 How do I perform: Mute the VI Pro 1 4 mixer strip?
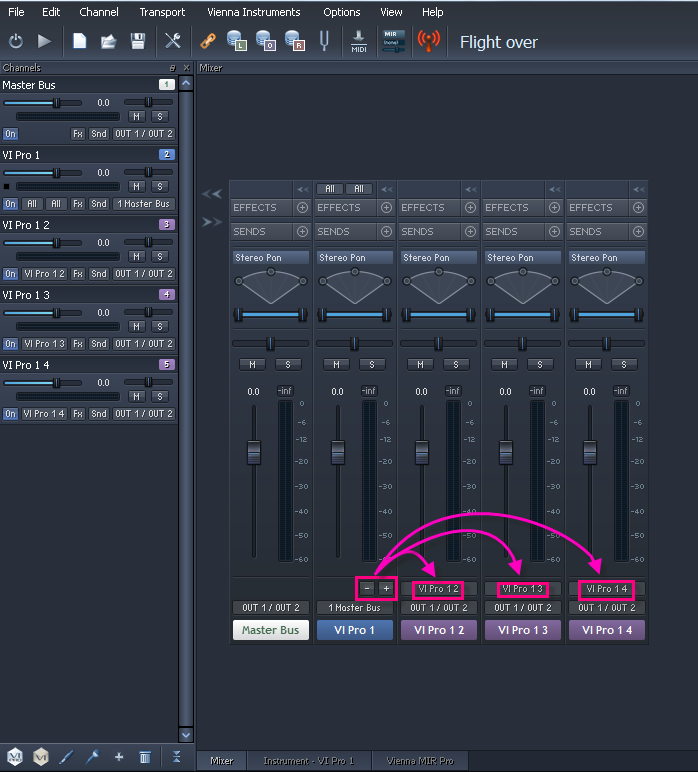tap(588, 365)
